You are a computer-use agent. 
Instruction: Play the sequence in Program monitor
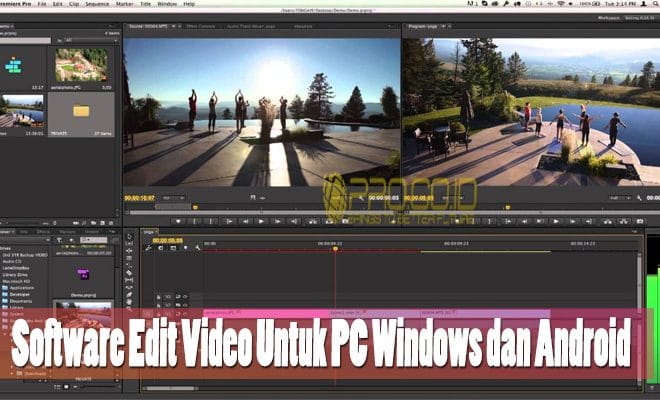(x=556, y=221)
